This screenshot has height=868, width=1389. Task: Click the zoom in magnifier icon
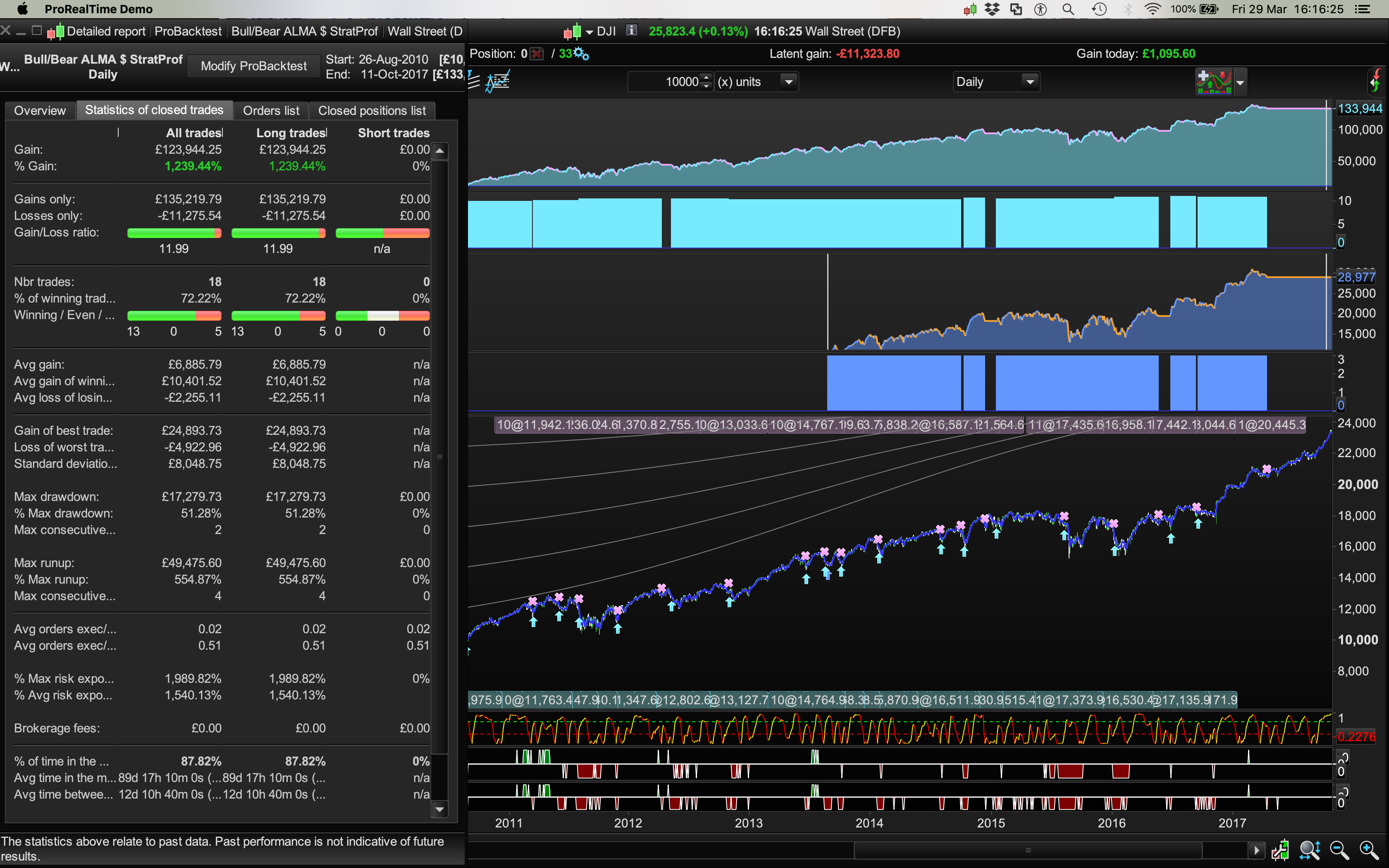click(x=1369, y=850)
